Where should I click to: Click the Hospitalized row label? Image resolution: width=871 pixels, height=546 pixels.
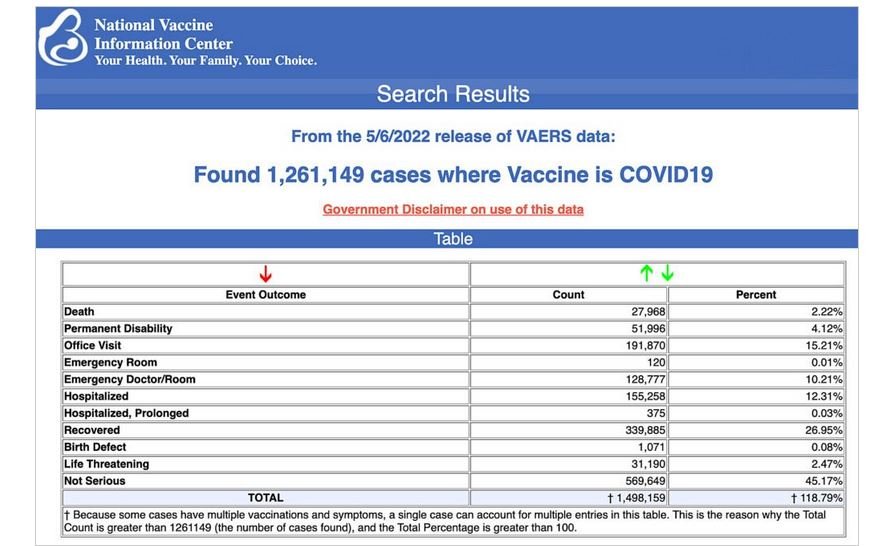tap(96, 397)
